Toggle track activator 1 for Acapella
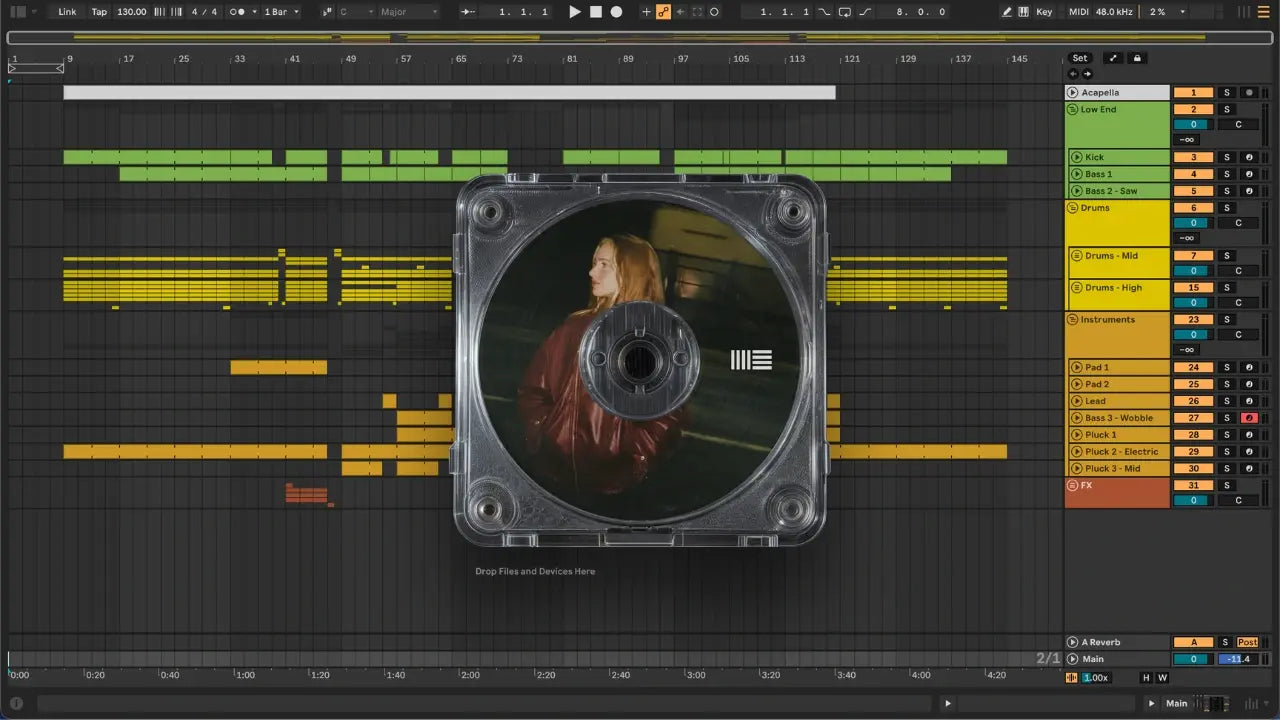Viewport: 1280px width, 720px height. (1193, 92)
